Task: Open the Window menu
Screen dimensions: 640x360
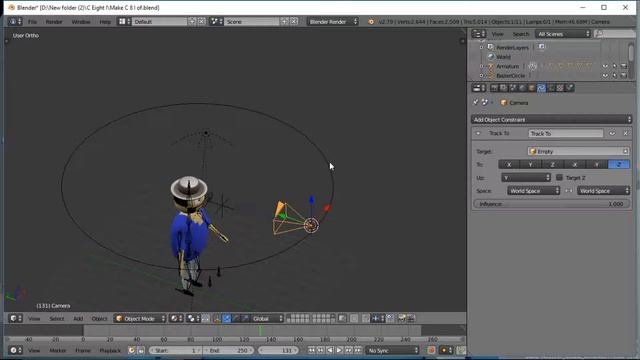Action: [x=81, y=22]
